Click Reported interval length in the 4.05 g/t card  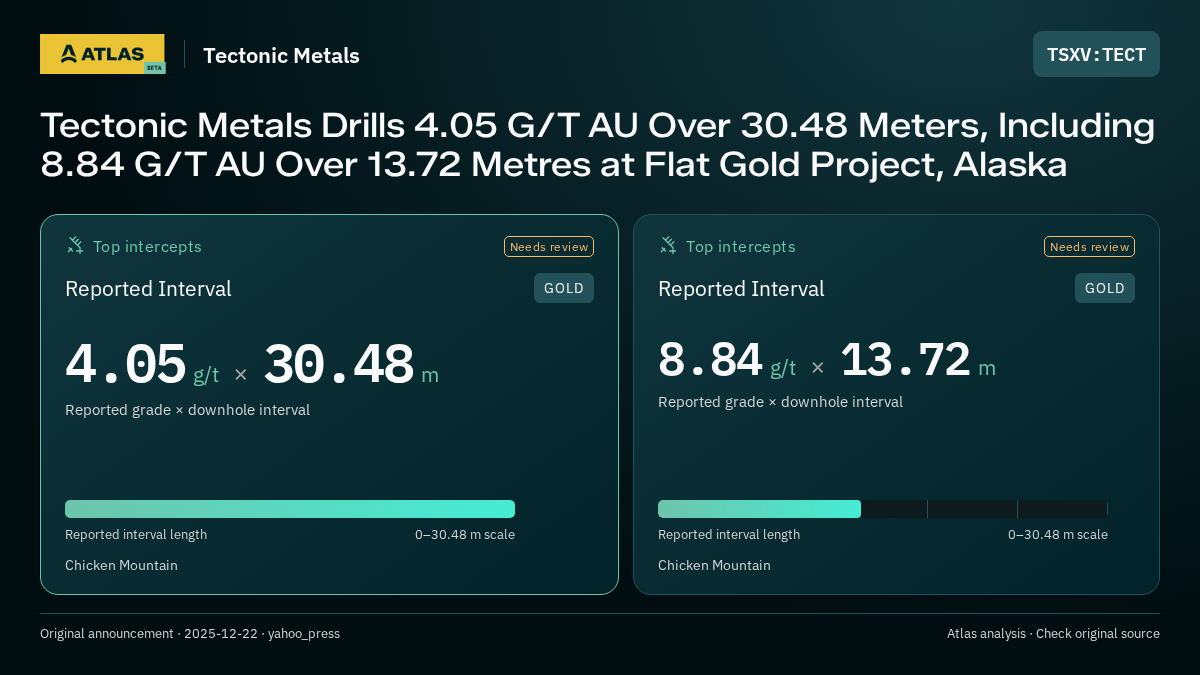point(136,535)
